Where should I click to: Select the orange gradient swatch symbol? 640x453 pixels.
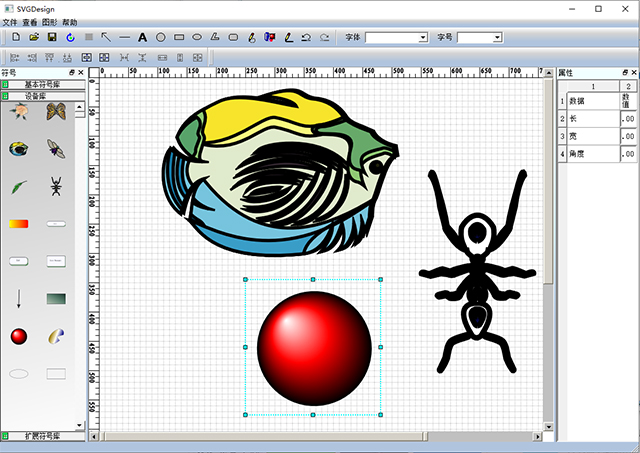click(x=18, y=224)
